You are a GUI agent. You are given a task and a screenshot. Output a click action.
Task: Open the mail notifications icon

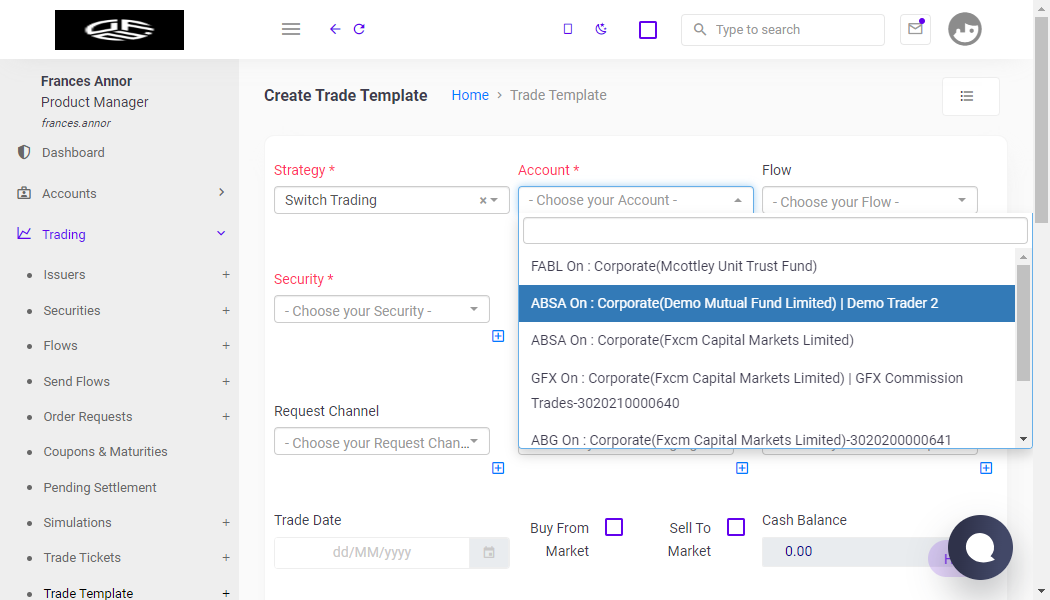point(915,29)
